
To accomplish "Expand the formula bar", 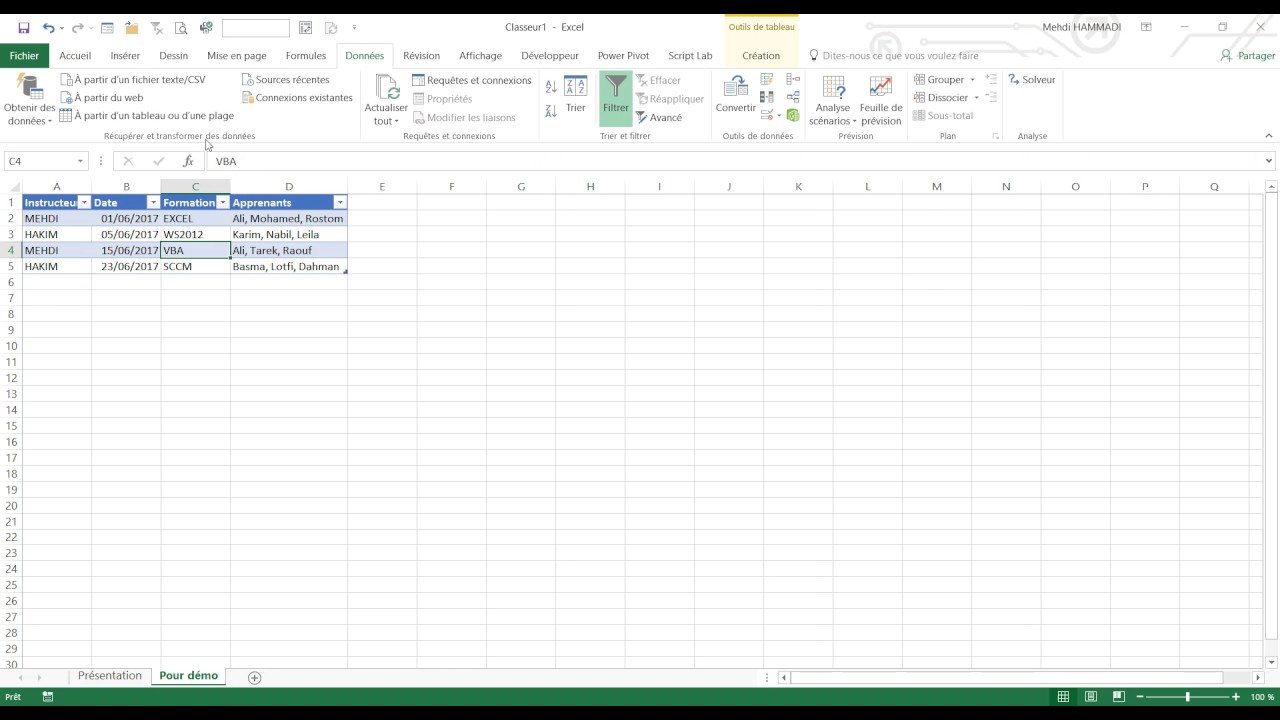I will coord(1269,161).
